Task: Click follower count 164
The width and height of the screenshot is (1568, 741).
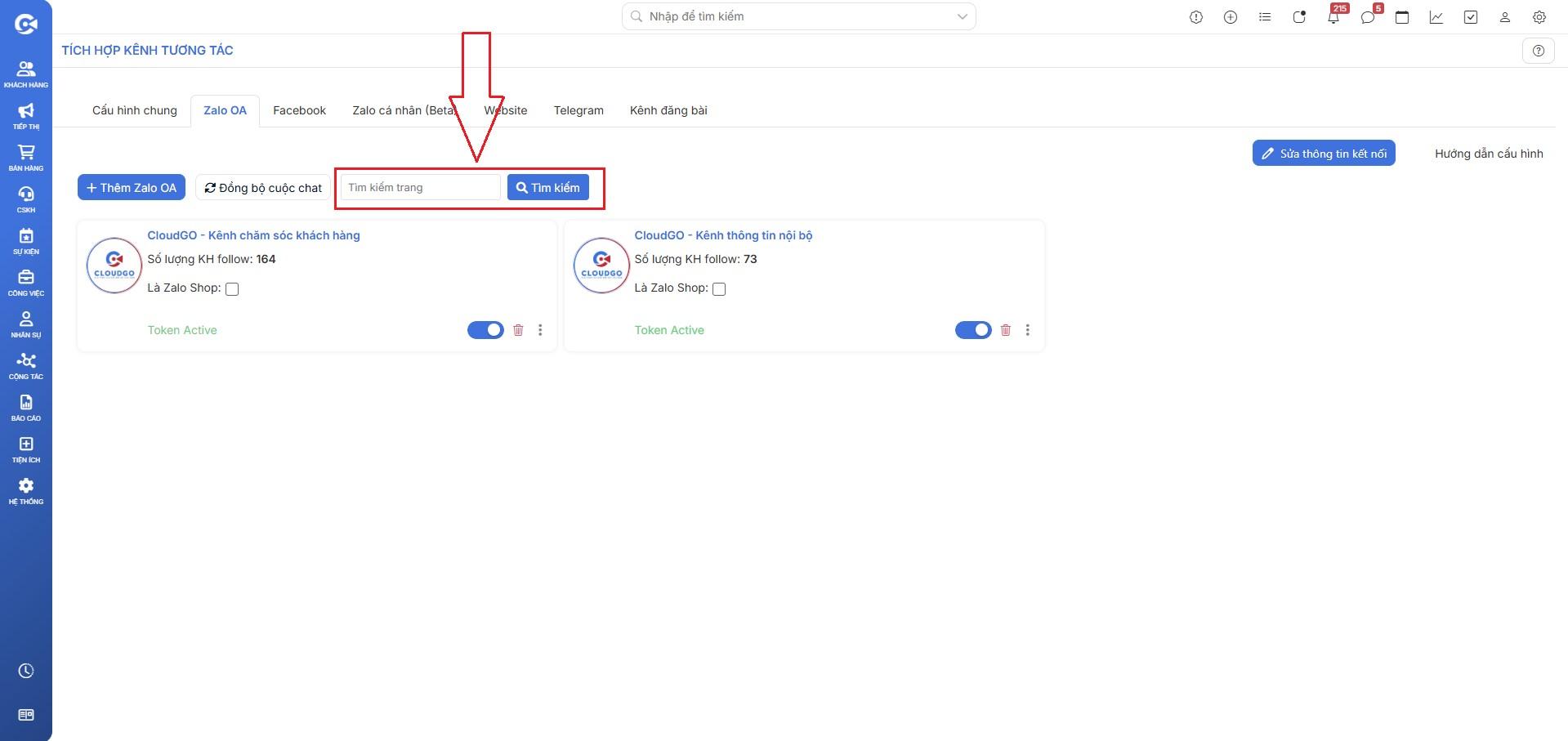Action: point(266,259)
